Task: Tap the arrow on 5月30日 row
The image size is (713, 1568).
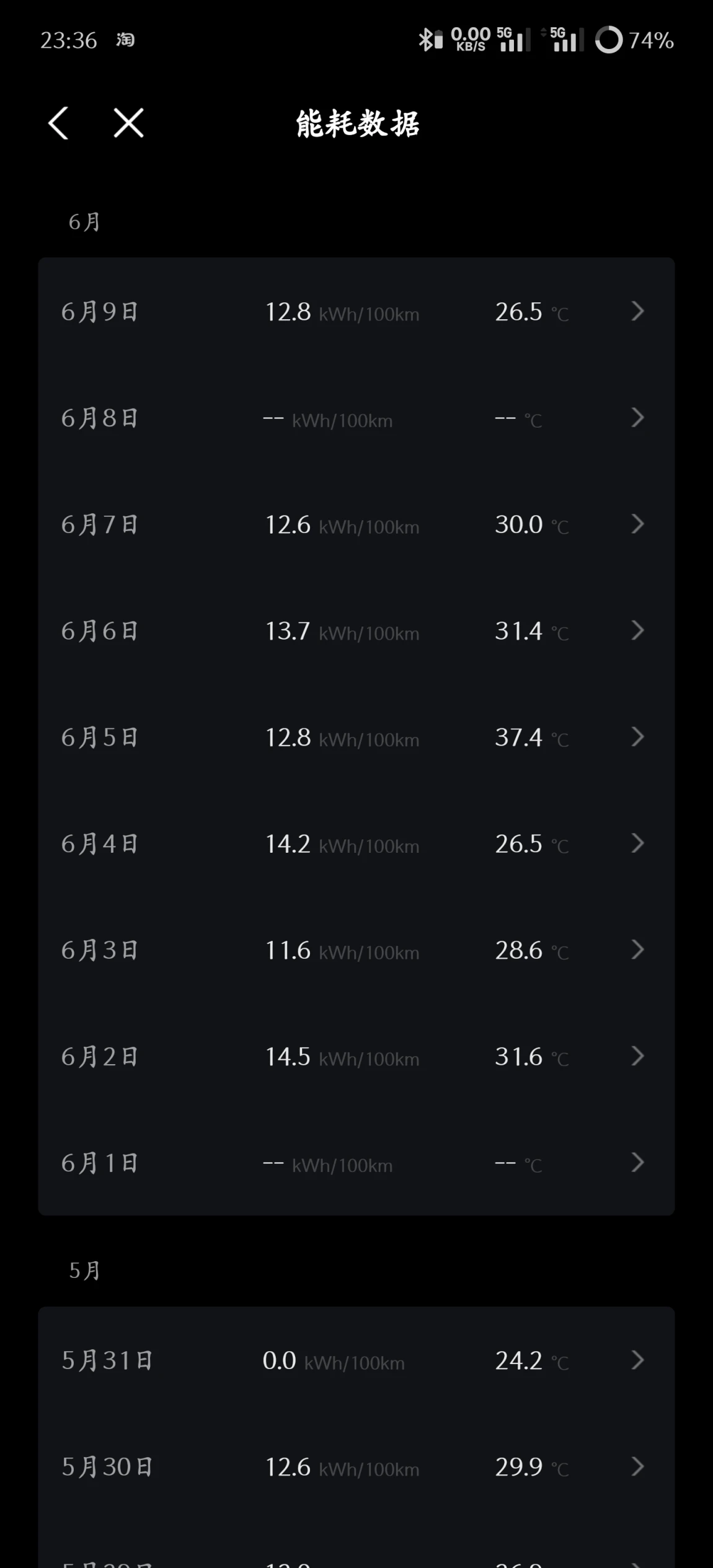Action: point(637,1466)
